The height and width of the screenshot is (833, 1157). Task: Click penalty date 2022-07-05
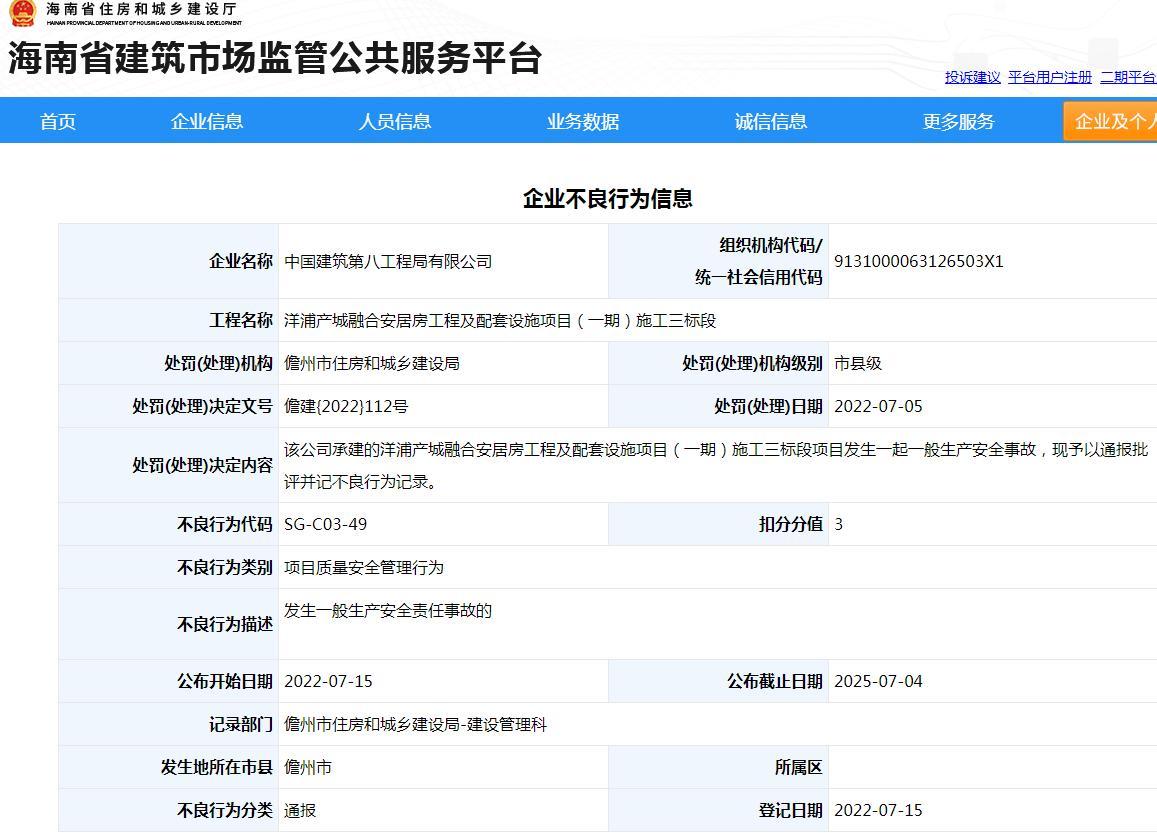878,407
